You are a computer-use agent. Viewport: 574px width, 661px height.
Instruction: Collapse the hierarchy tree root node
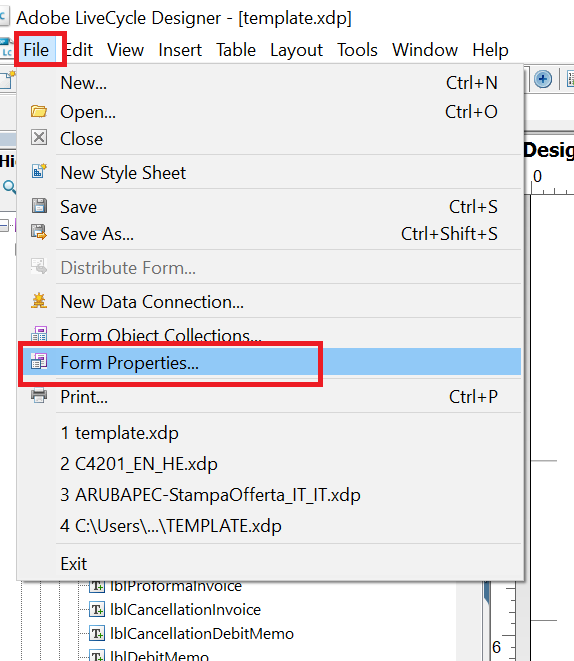4,226
